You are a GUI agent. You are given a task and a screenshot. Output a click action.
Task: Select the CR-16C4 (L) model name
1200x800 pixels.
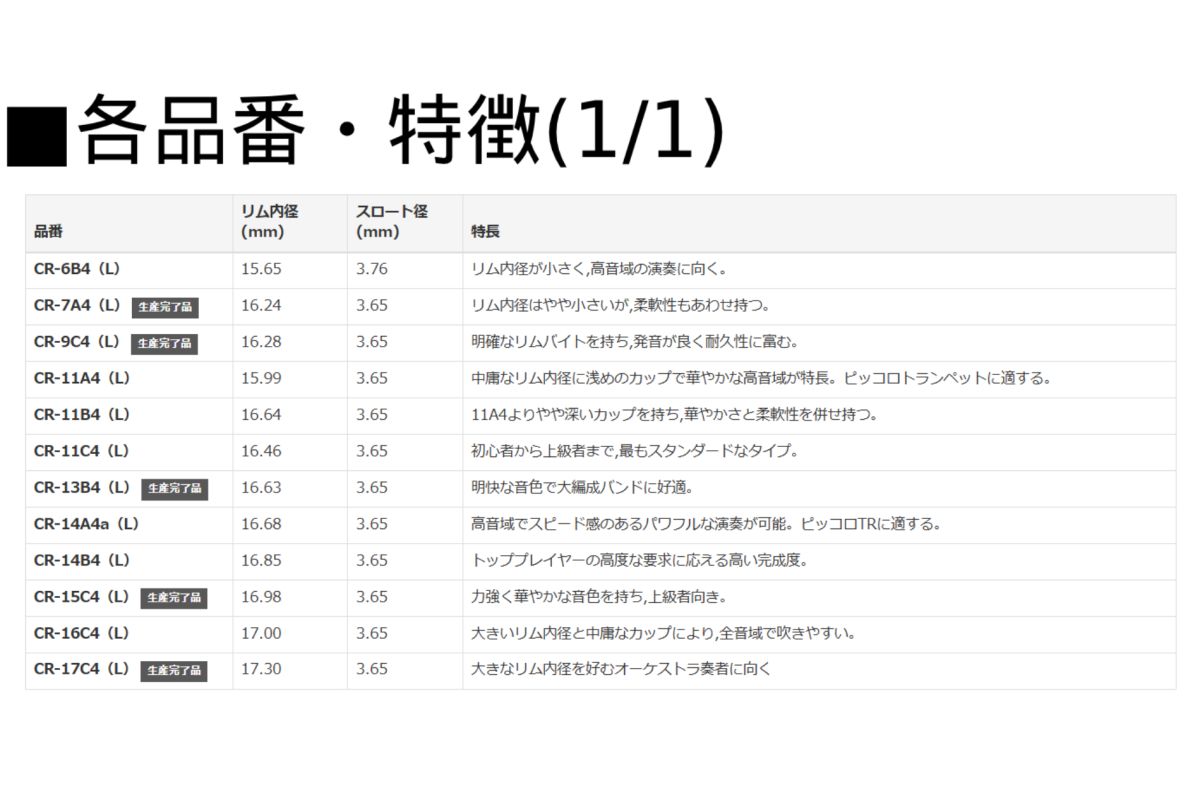81,633
